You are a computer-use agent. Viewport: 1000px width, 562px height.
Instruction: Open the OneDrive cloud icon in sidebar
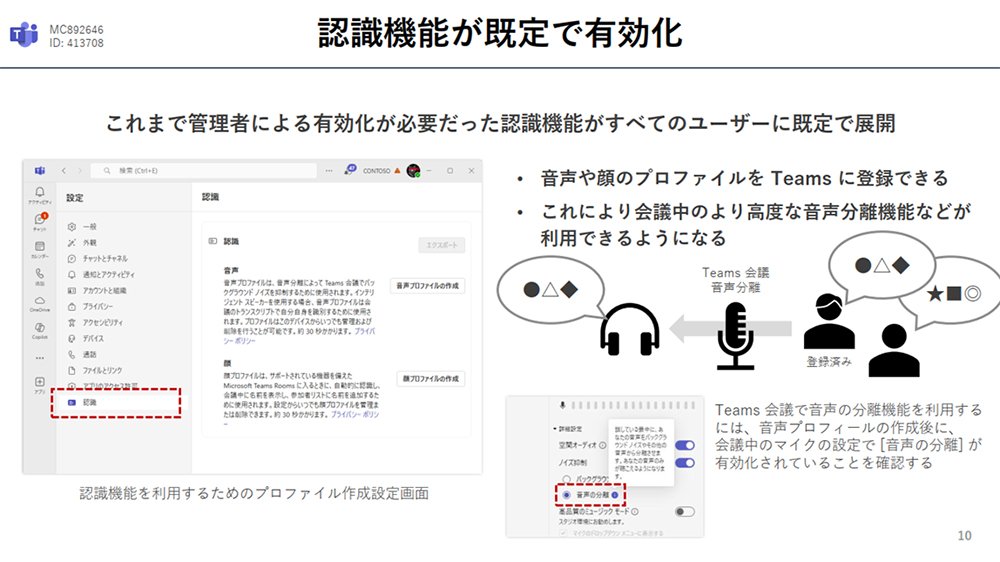coord(40,302)
